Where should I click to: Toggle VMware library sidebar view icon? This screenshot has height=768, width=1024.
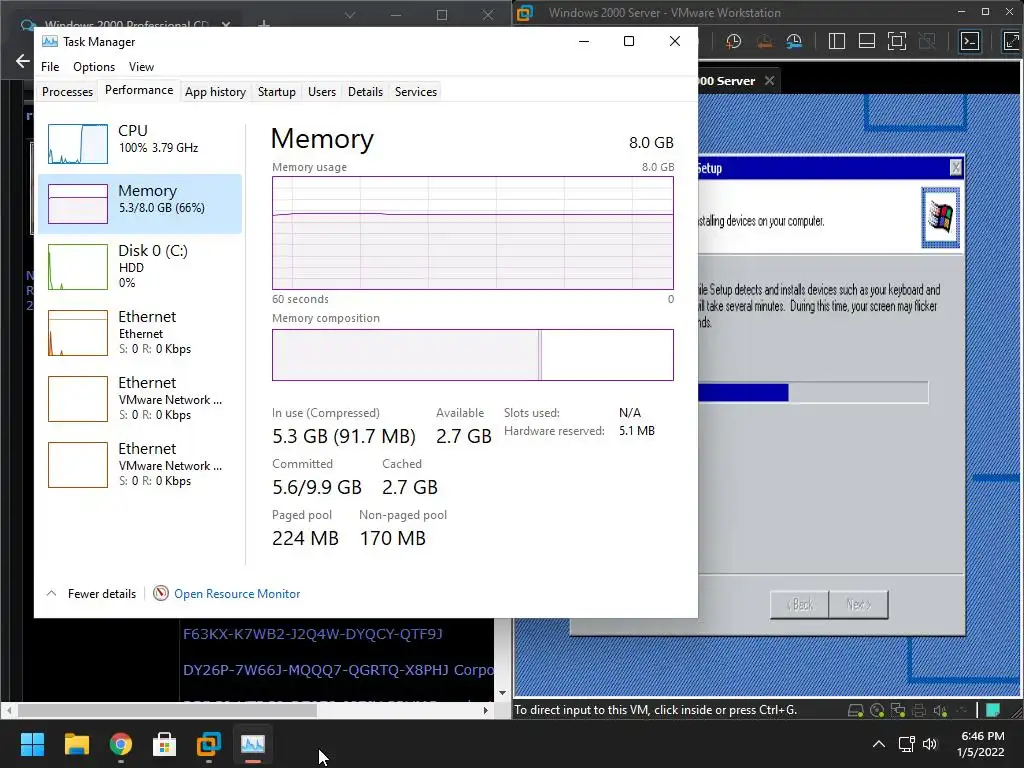tap(837, 42)
